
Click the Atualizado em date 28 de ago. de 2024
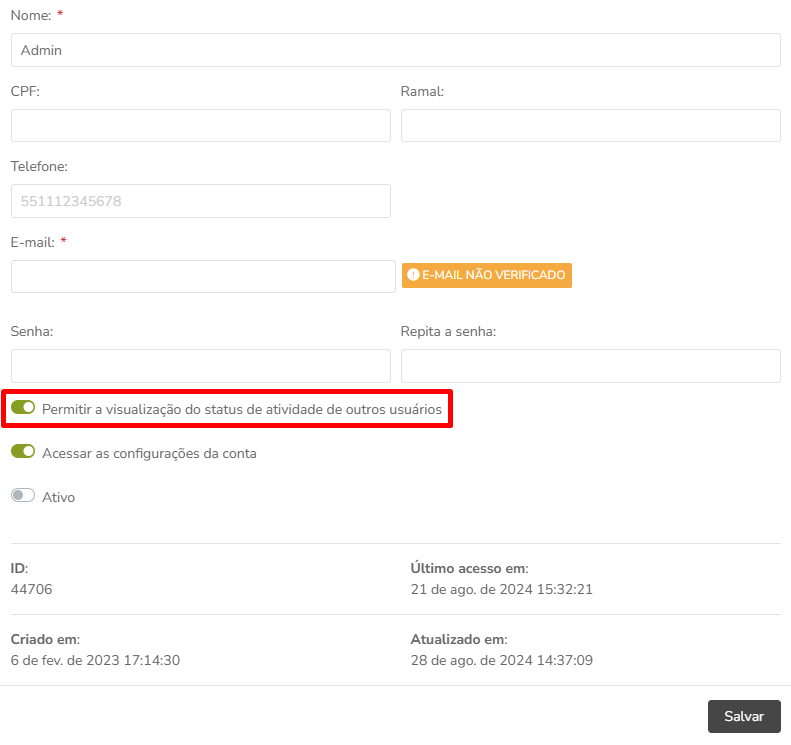pos(501,660)
